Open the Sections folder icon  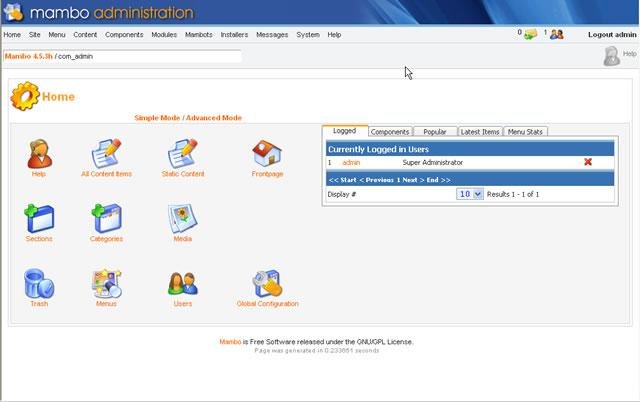39,218
